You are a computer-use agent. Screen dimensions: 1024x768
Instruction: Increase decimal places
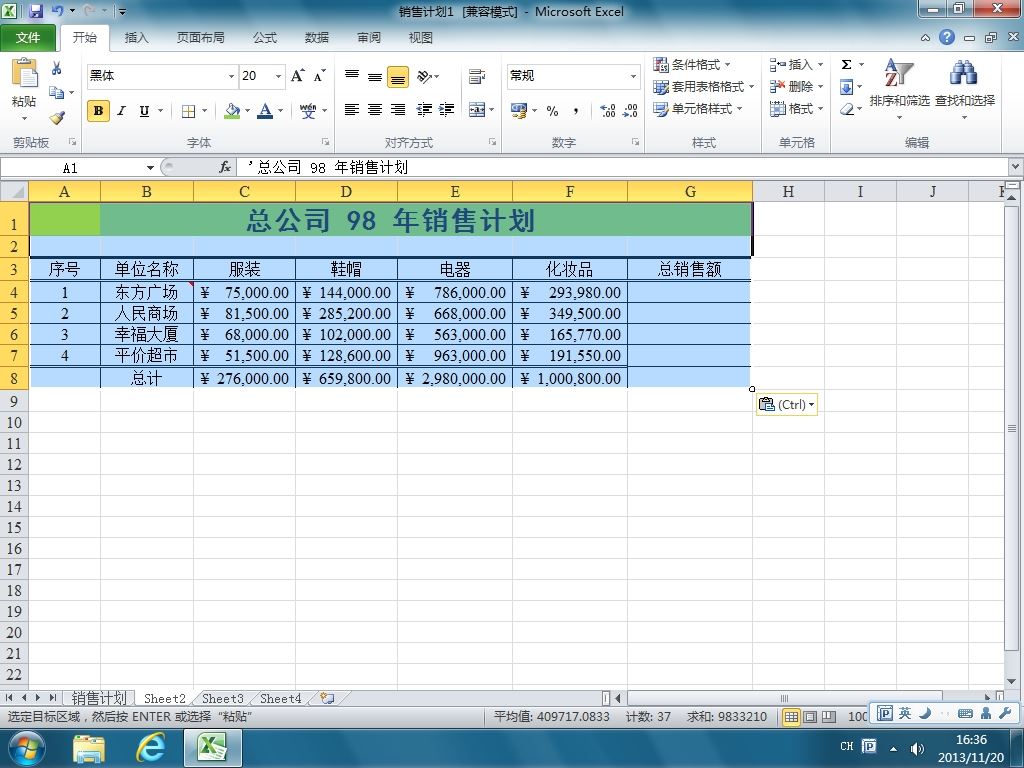[x=607, y=111]
